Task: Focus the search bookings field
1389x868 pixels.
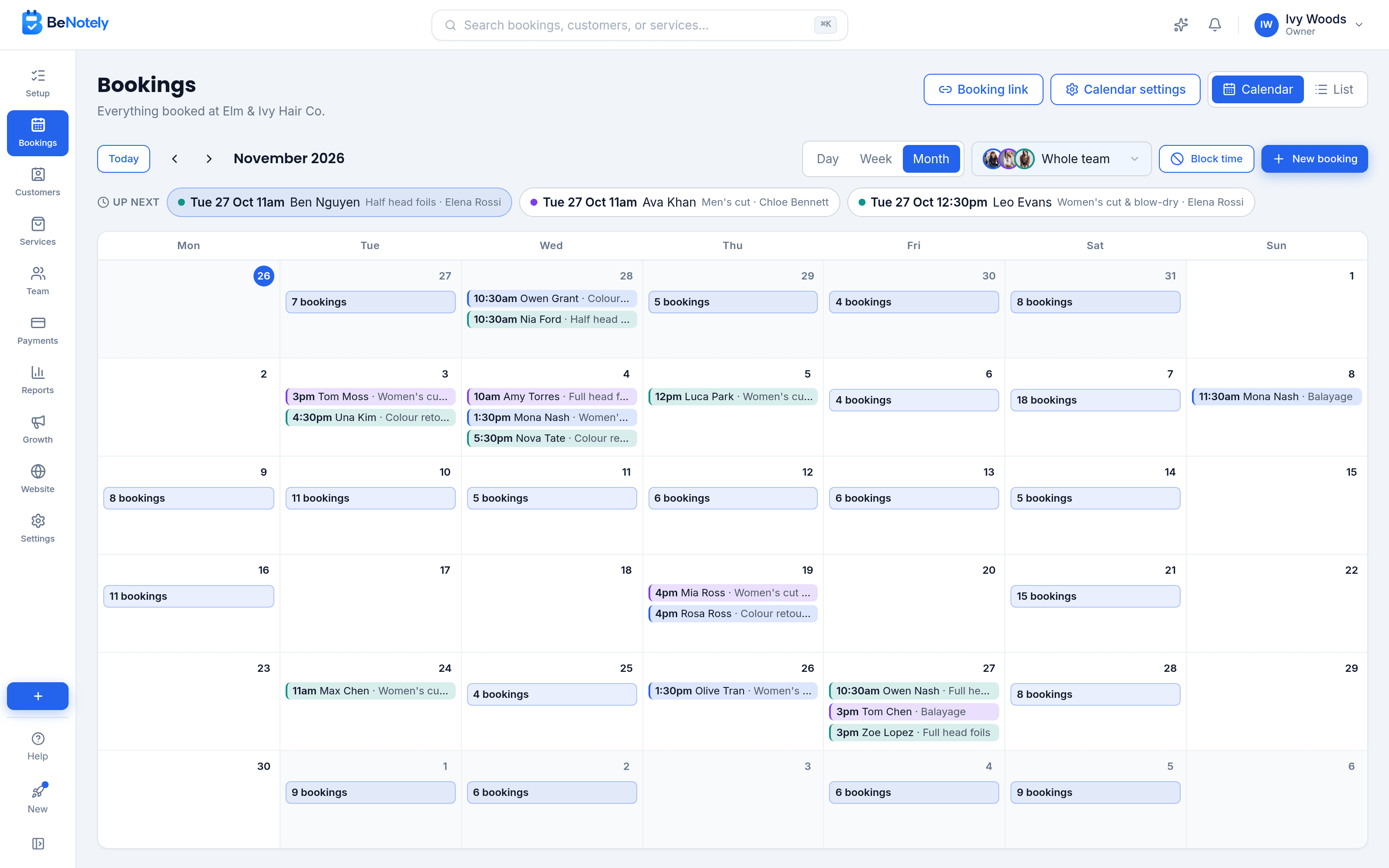Action: coord(639,25)
